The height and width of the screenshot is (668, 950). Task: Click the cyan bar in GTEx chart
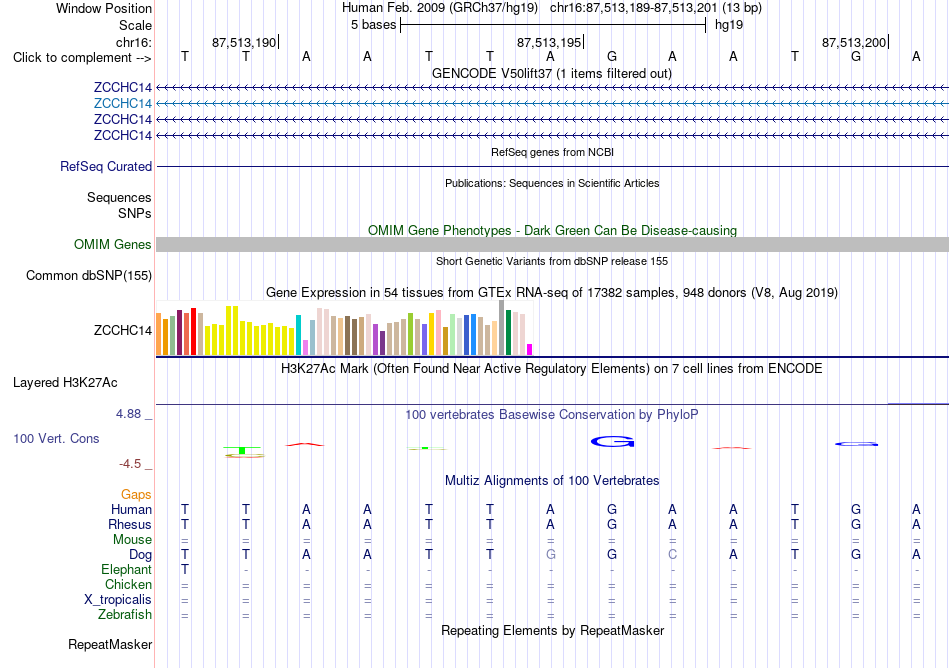(x=299, y=335)
